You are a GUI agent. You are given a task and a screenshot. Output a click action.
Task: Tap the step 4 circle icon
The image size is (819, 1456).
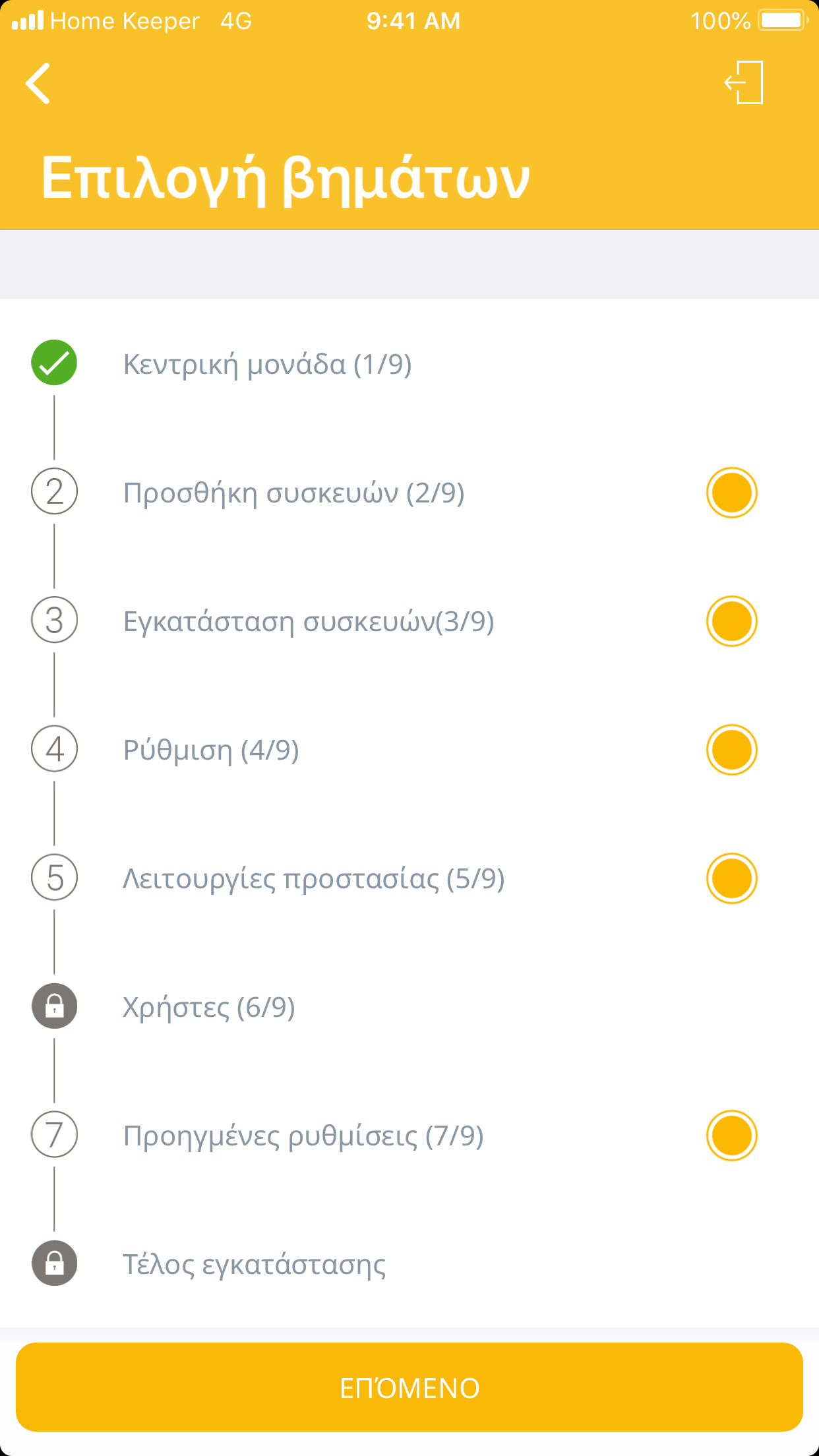[x=54, y=749]
